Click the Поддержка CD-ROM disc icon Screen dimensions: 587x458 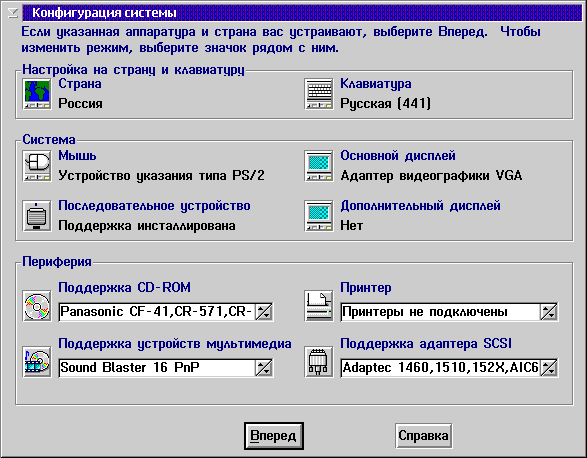pos(37,306)
